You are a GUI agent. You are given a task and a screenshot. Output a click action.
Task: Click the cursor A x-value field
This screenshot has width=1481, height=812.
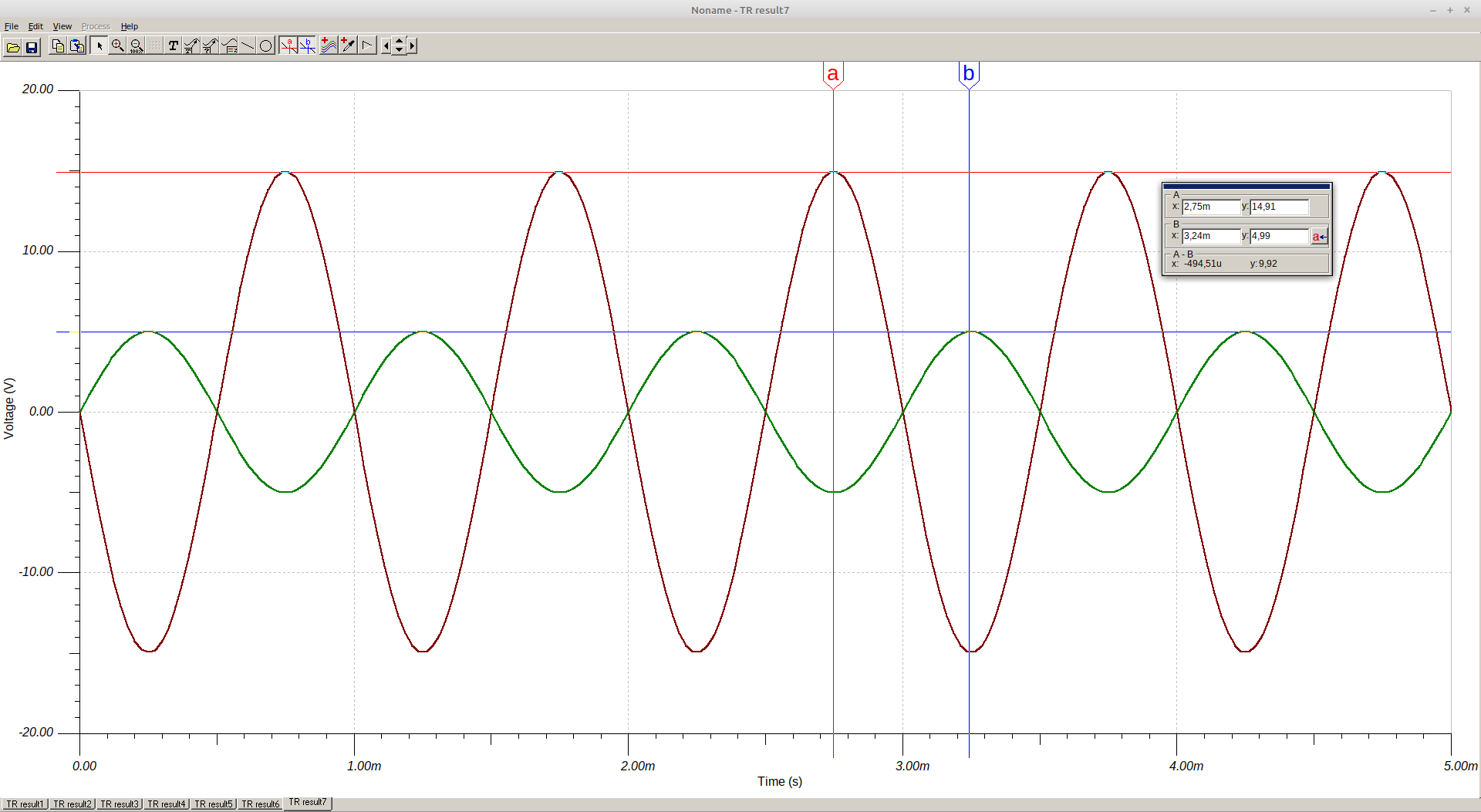point(1210,207)
